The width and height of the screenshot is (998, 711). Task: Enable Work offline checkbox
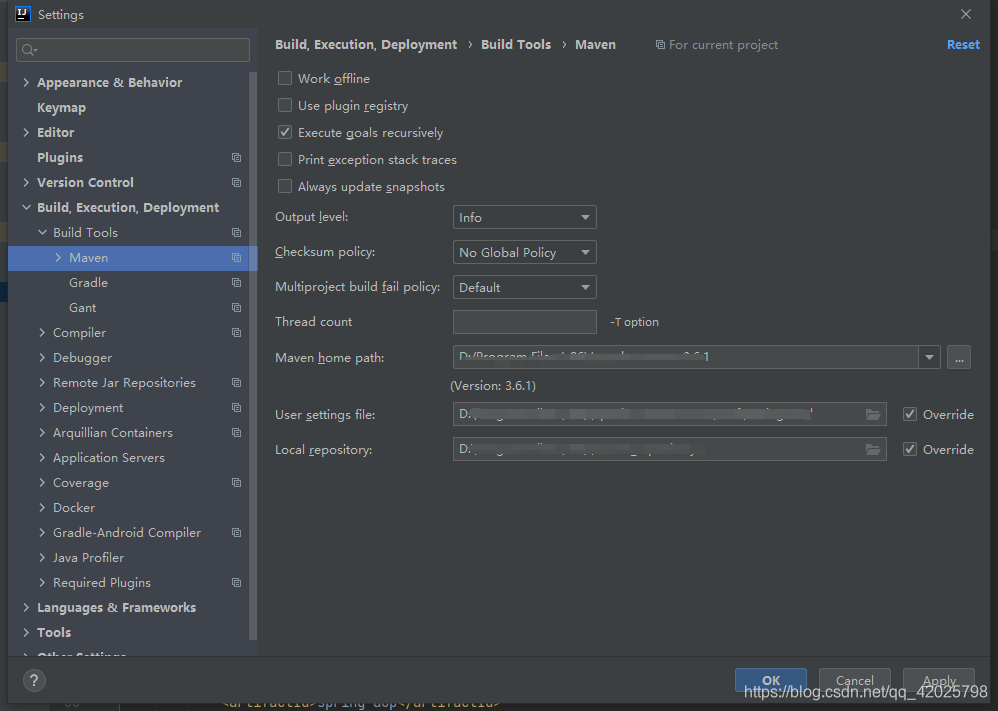click(285, 78)
